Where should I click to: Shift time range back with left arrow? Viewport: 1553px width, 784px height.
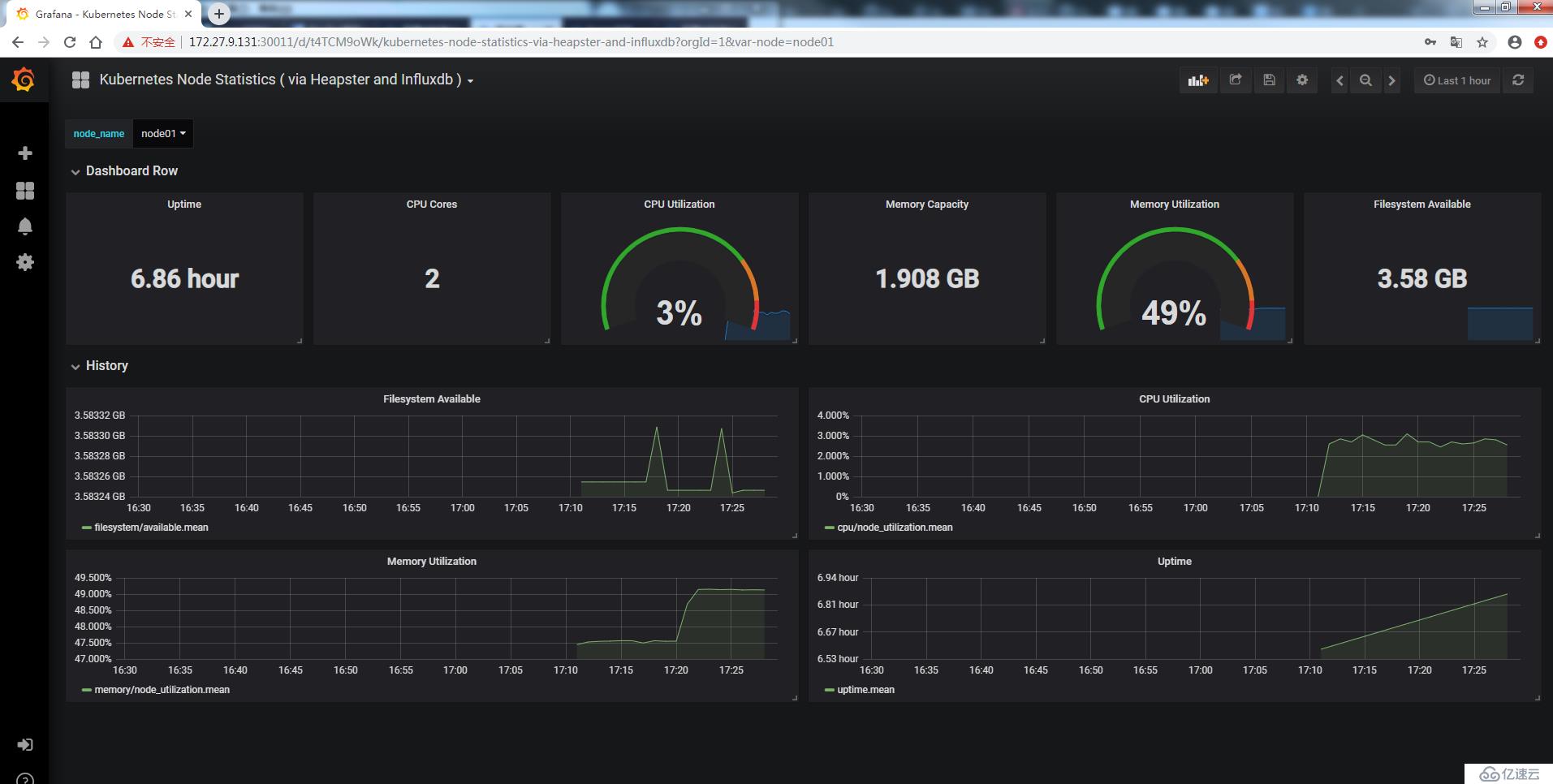point(1339,80)
